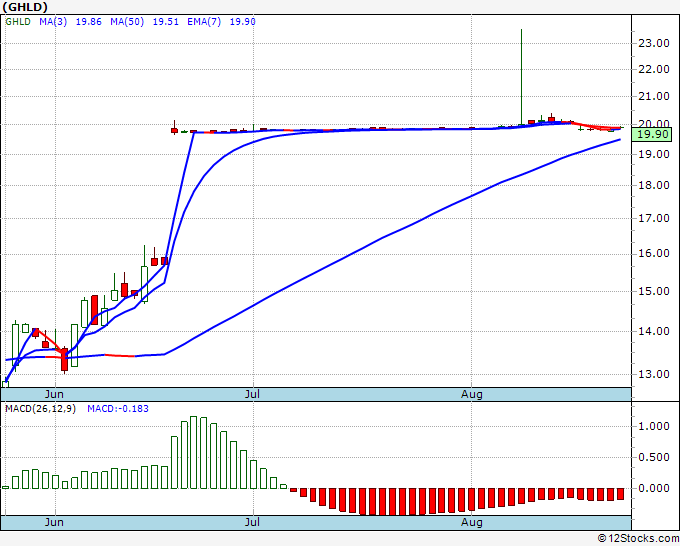The width and height of the screenshot is (680, 546).
Task: Click the 23.00 price axis label
Action: 654,43
